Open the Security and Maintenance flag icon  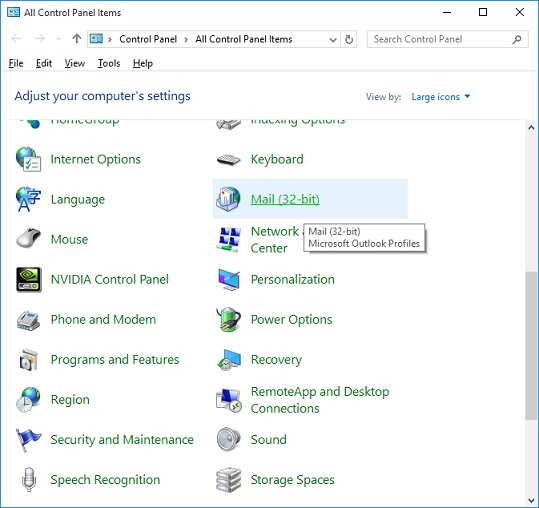coord(28,440)
